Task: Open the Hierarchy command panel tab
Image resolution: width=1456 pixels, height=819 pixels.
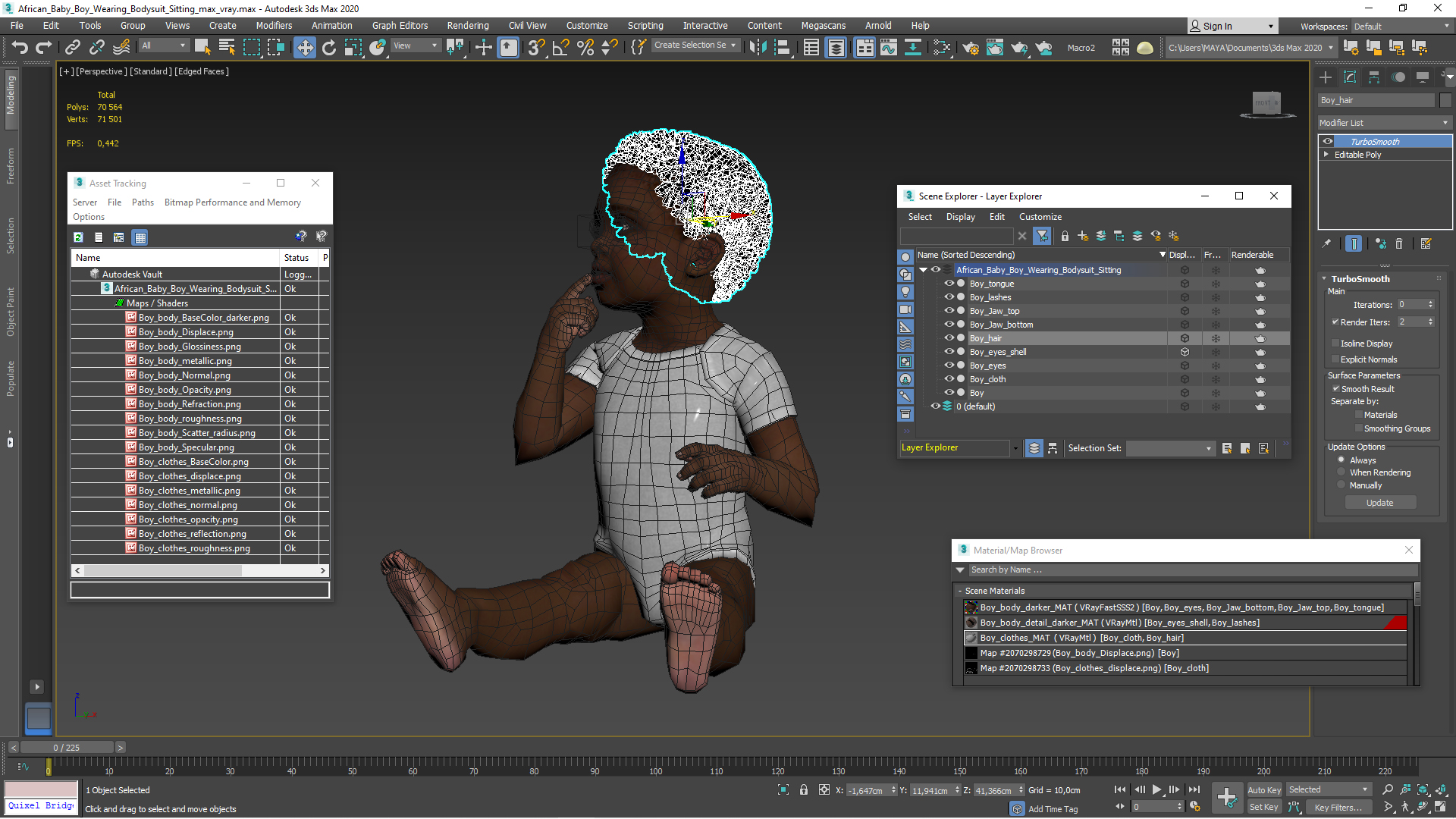Action: coord(1374,77)
